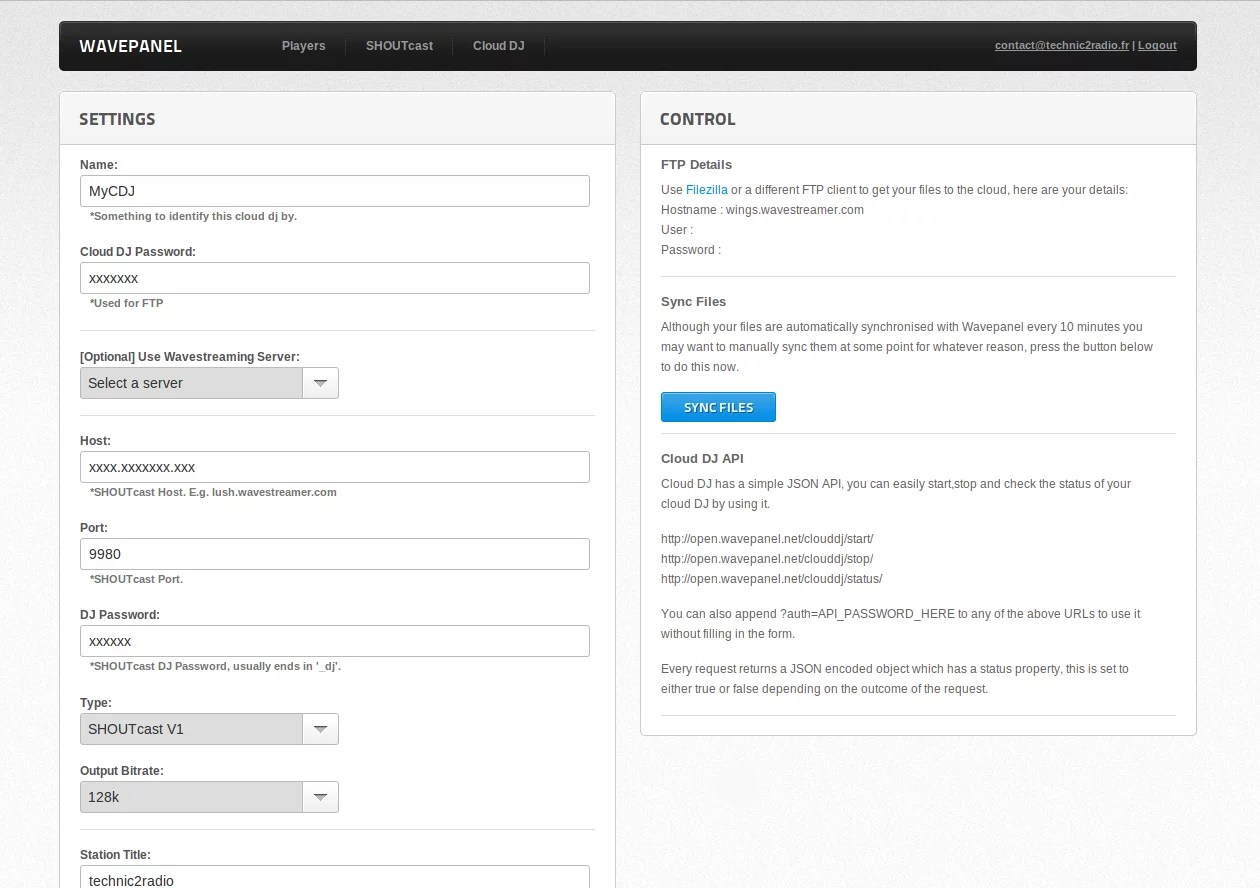The image size is (1260, 888).
Task: Click the Station Title input field
Action: coord(334,878)
